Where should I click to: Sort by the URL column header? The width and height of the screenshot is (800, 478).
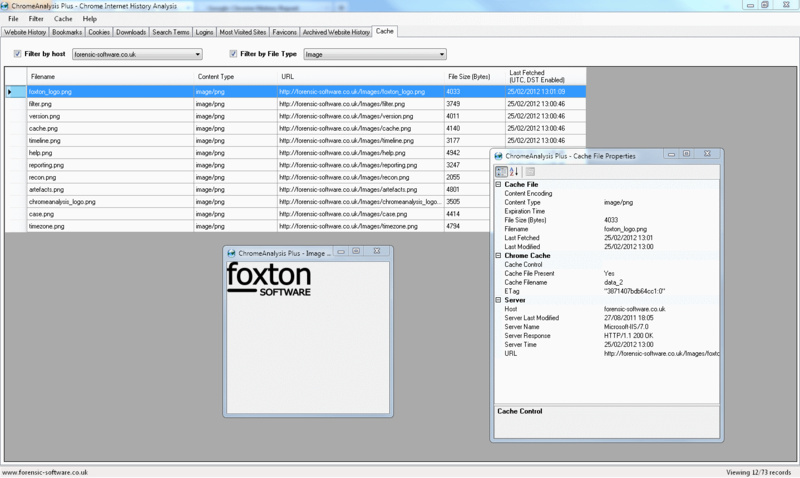(361, 77)
